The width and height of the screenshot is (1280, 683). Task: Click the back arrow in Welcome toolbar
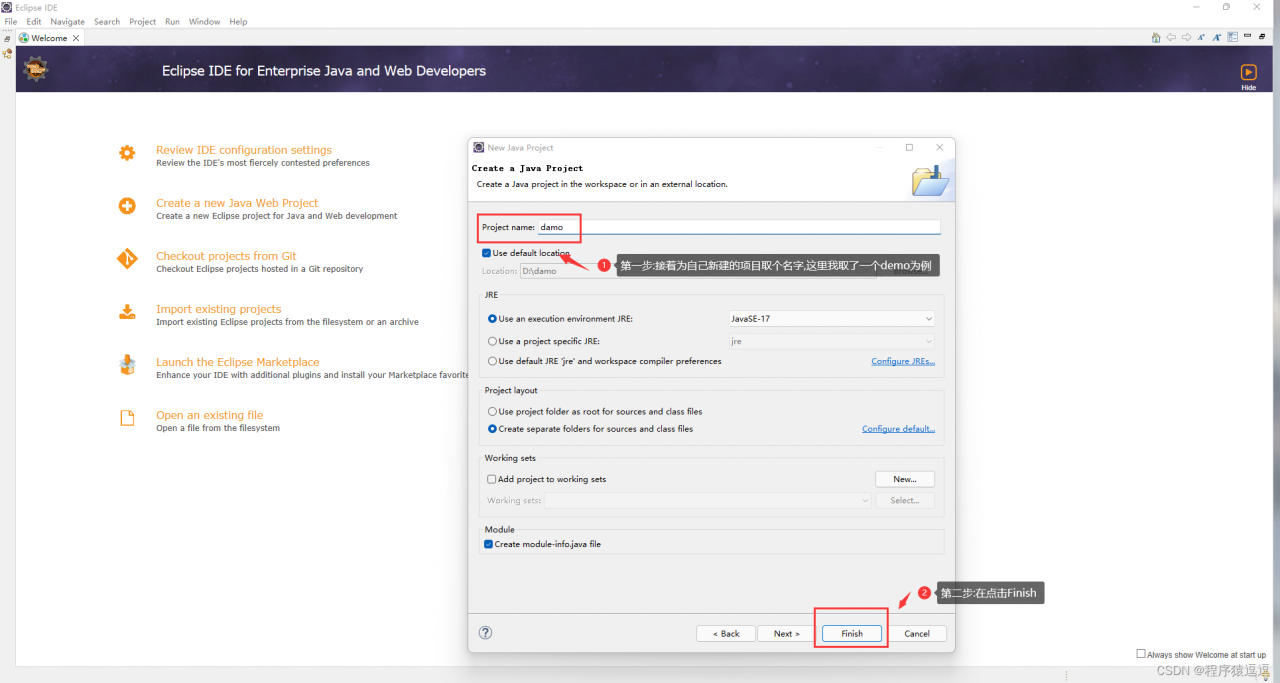pos(1171,37)
